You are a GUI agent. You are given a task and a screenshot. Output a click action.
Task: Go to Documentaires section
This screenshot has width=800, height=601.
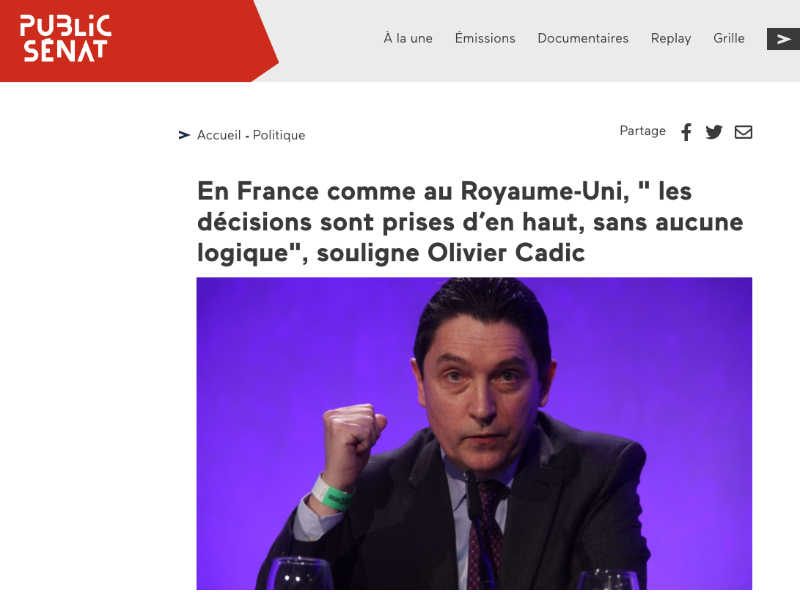[583, 38]
